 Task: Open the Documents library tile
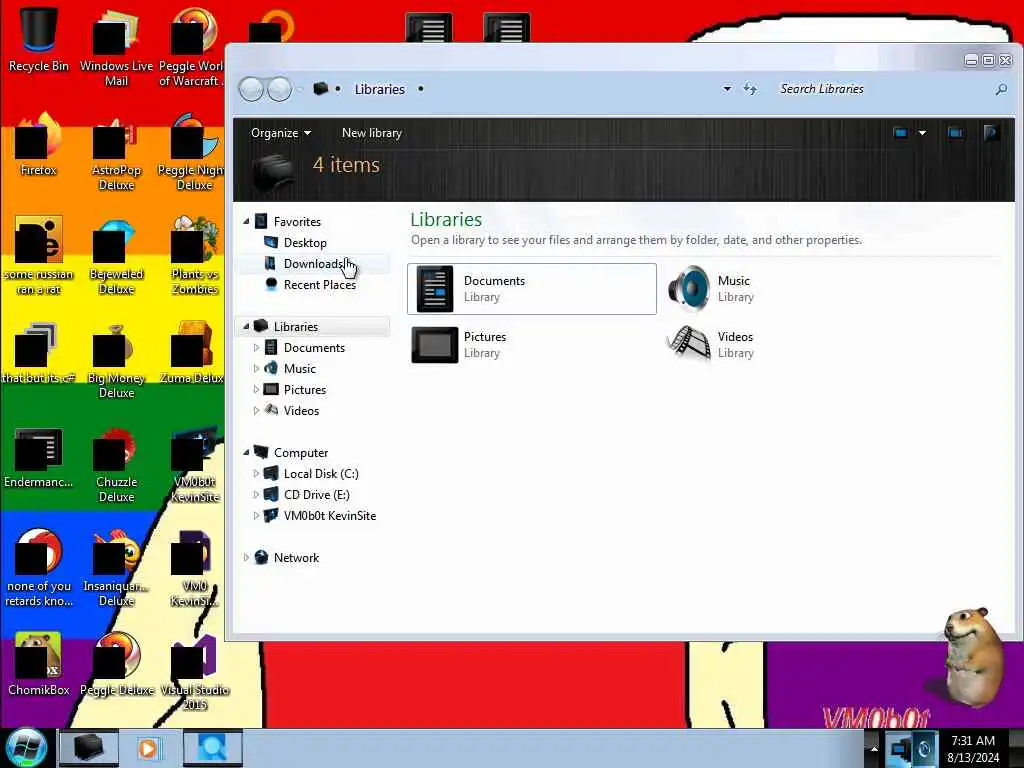click(532, 289)
